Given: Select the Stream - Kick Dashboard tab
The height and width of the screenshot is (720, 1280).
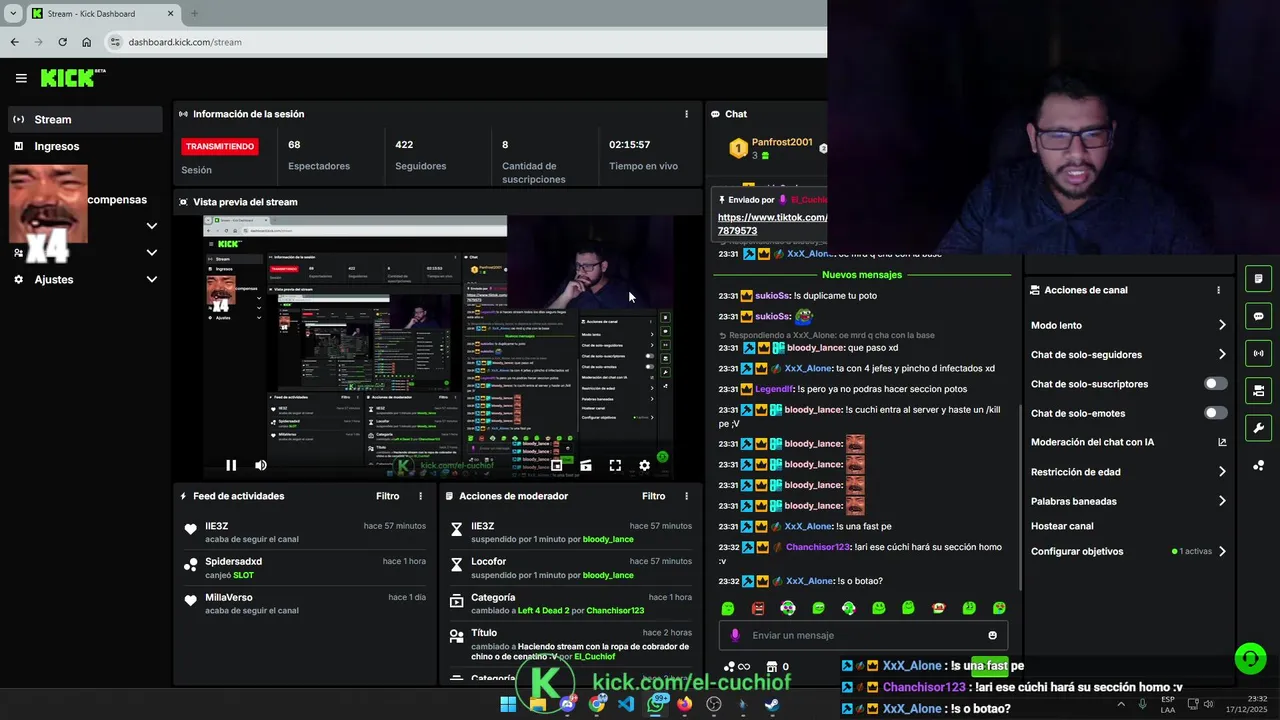Looking at the screenshot, I should click(x=103, y=14).
